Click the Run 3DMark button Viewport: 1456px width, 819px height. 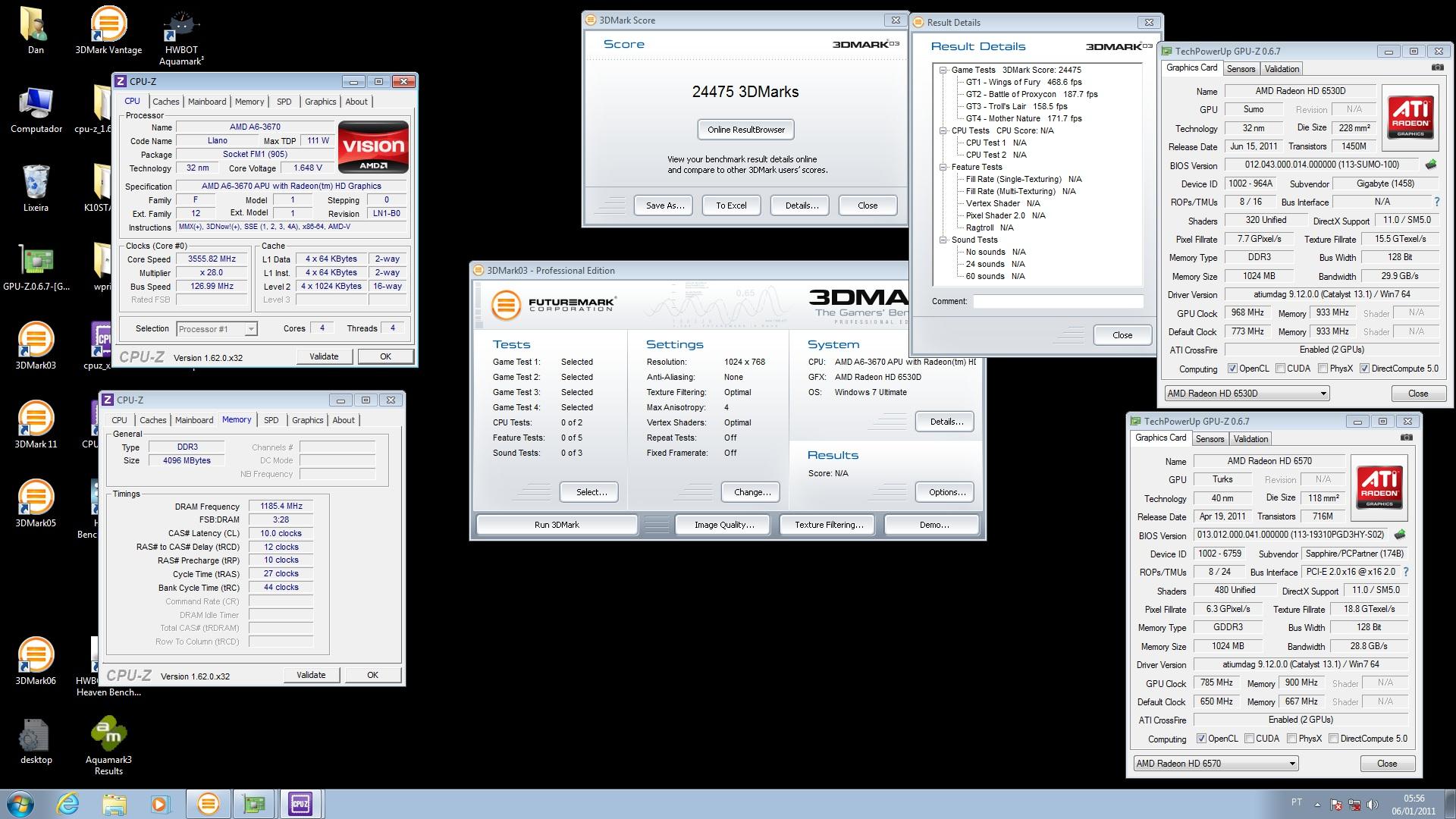pos(557,525)
